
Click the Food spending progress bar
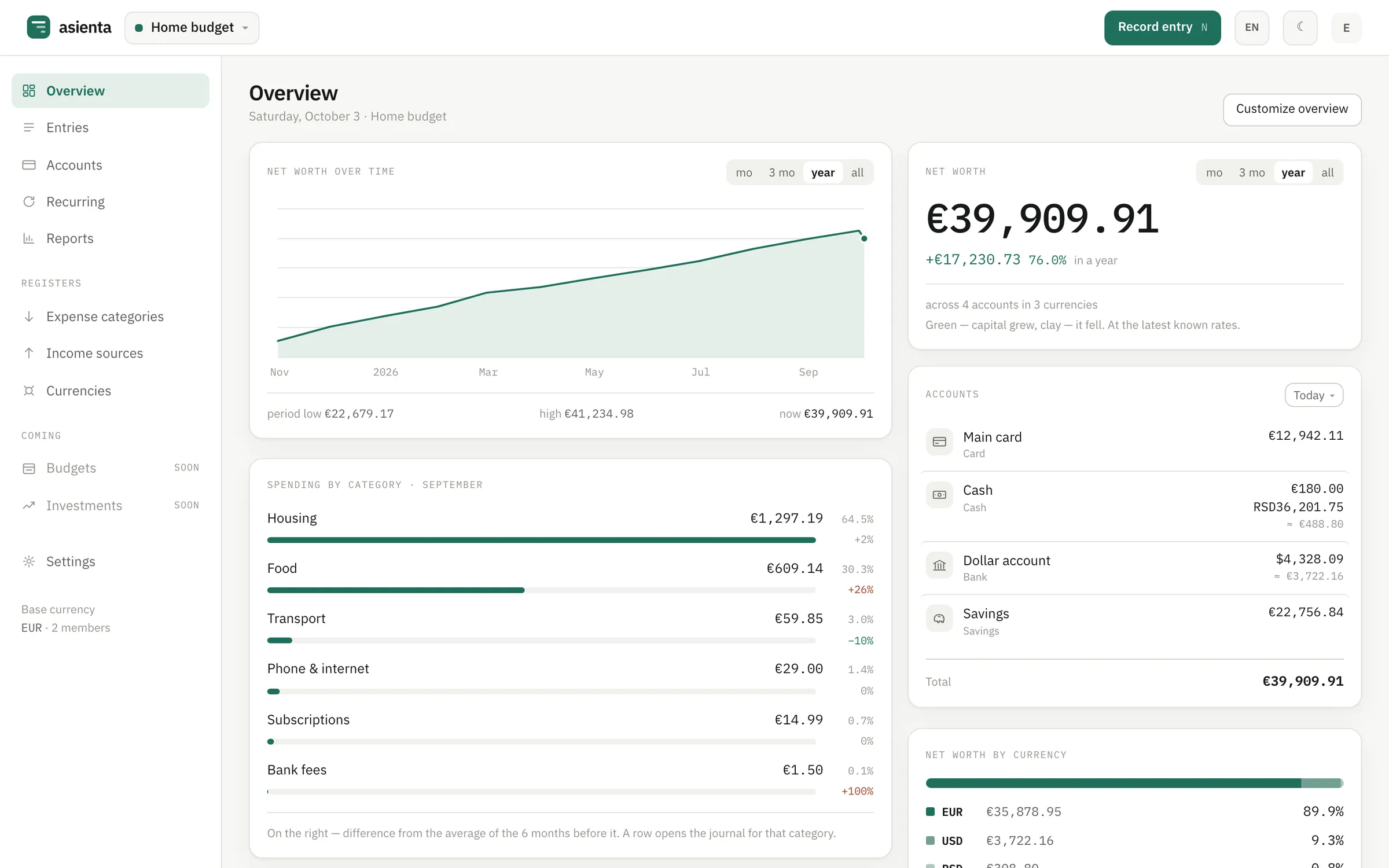click(541, 590)
